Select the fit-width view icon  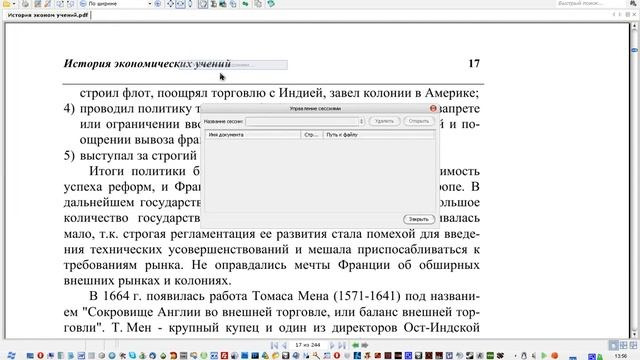click(180, 4)
